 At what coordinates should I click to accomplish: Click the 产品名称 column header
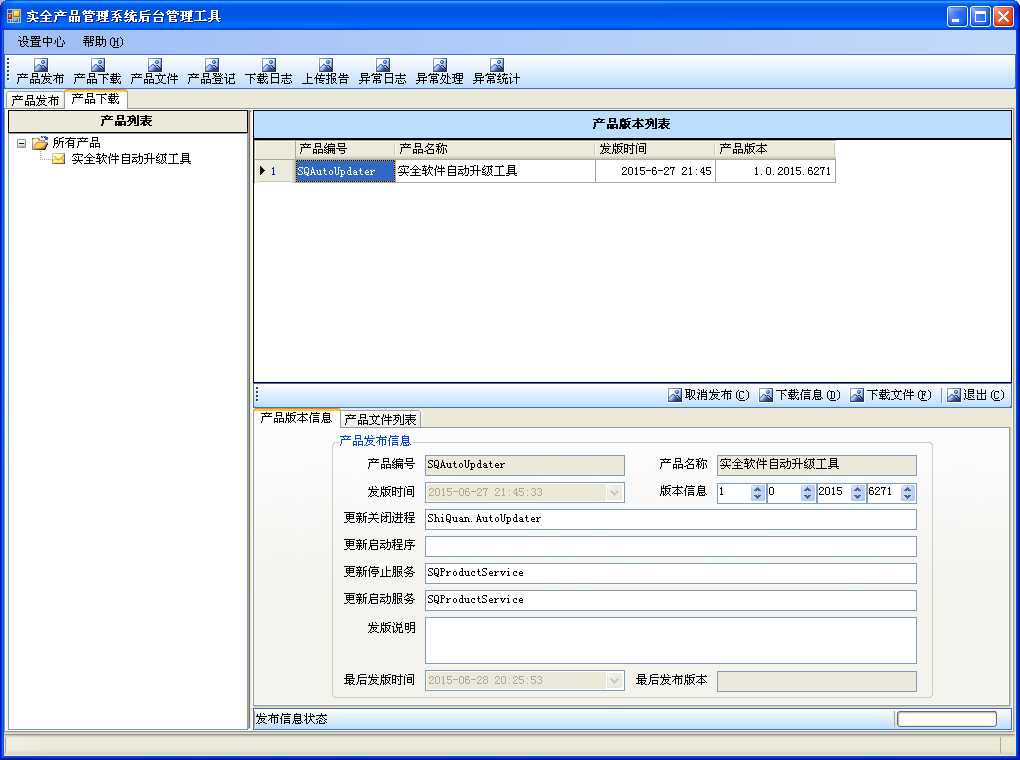[x=495, y=149]
